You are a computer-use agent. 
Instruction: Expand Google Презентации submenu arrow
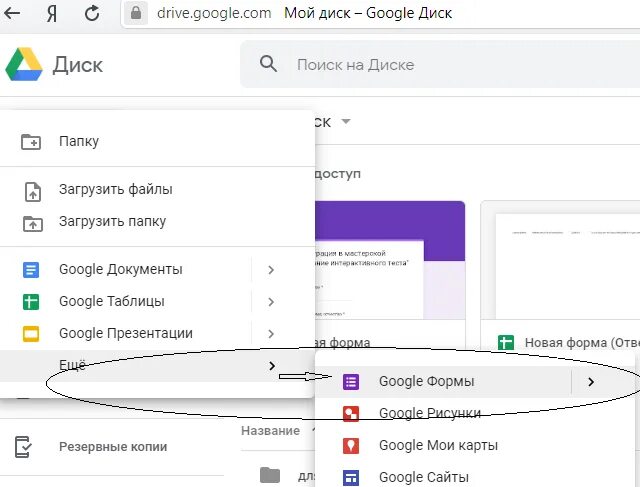[271, 334]
